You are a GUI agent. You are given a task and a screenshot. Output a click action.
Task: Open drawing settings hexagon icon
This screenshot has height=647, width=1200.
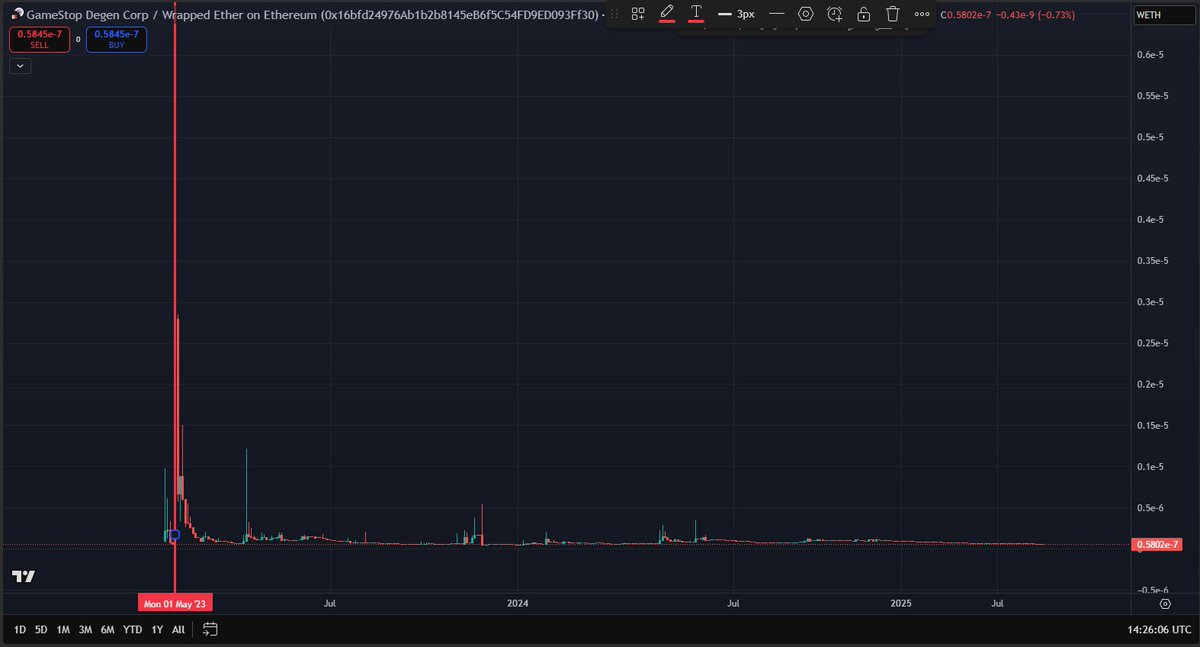pyautogui.click(x=806, y=14)
